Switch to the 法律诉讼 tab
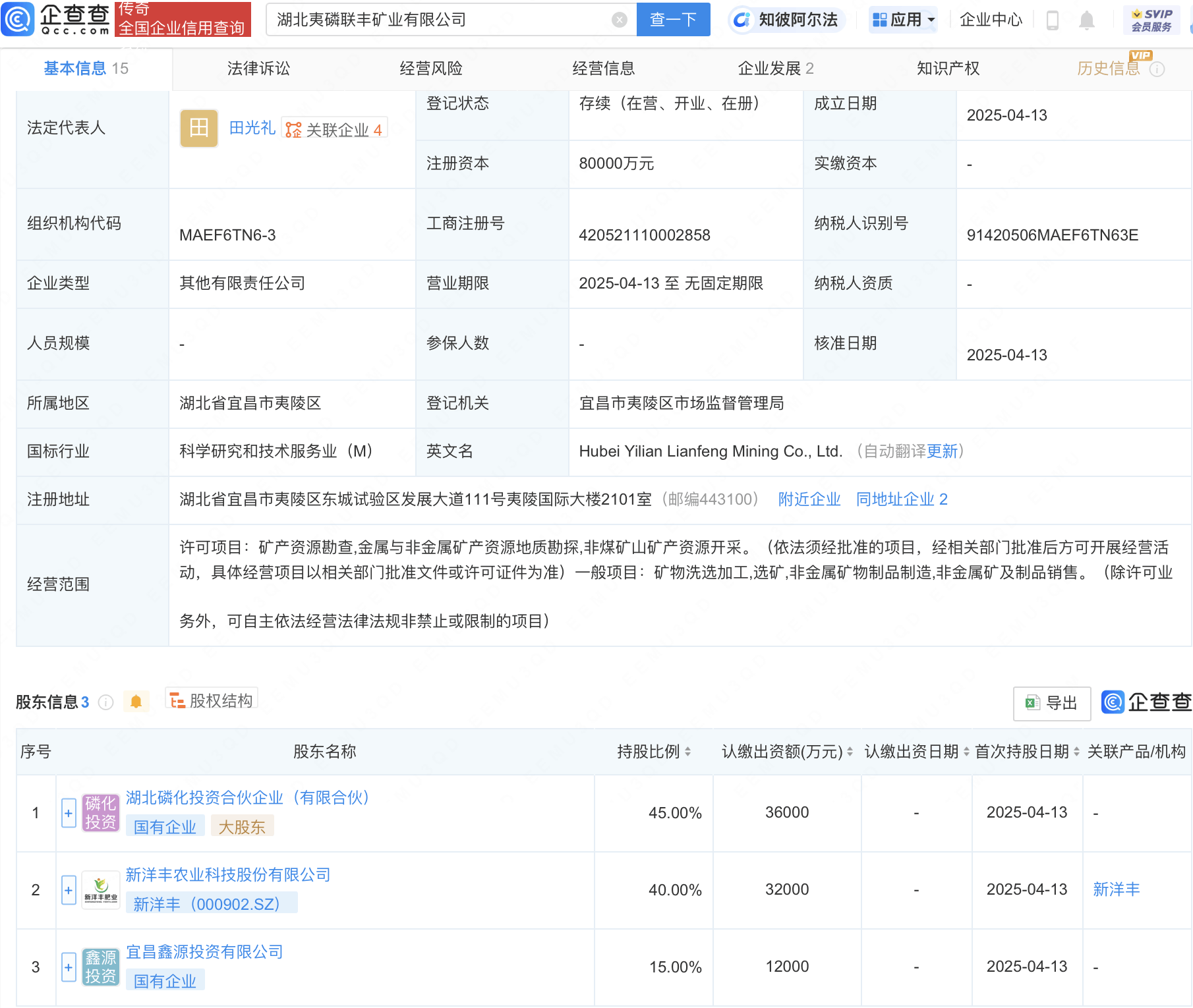The width and height of the screenshot is (1193, 1008). pos(258,69)
